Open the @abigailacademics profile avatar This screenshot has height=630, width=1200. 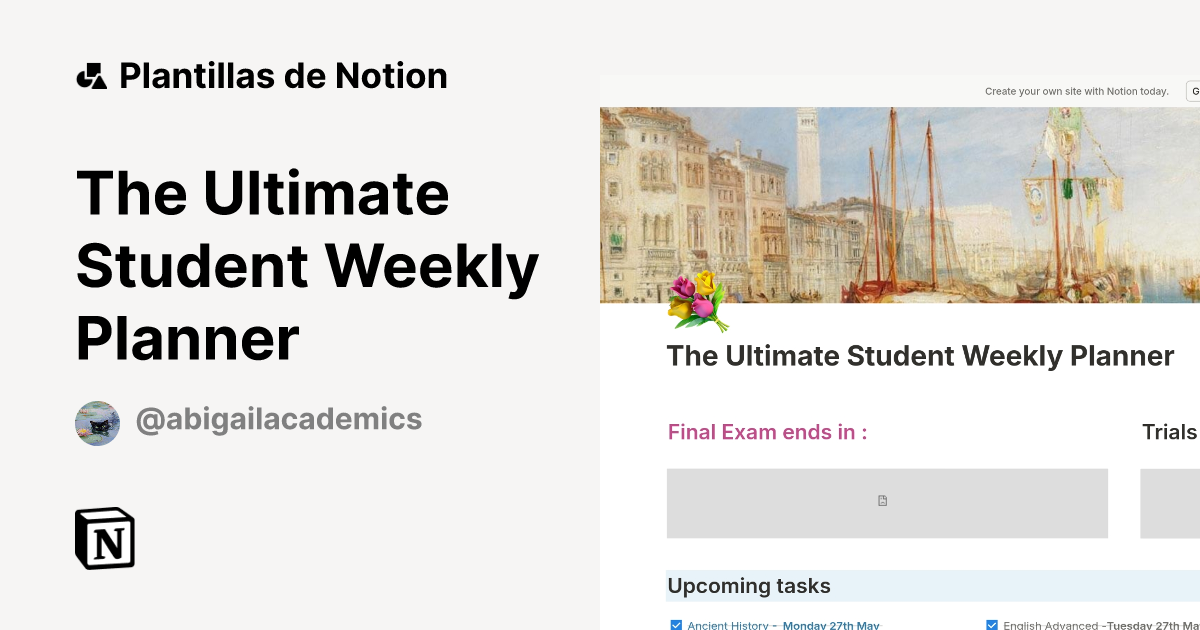[x=97, y=423]
